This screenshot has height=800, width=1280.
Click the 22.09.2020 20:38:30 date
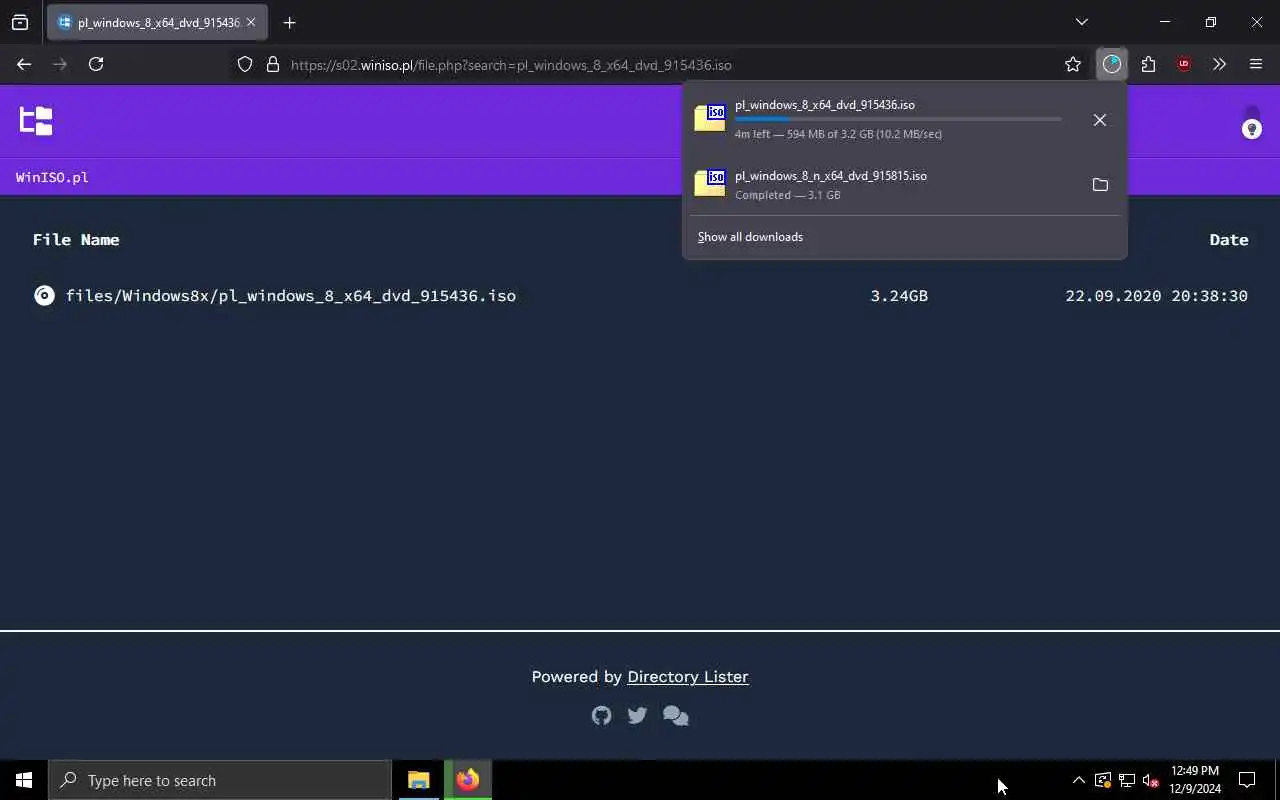point(1156,296)
